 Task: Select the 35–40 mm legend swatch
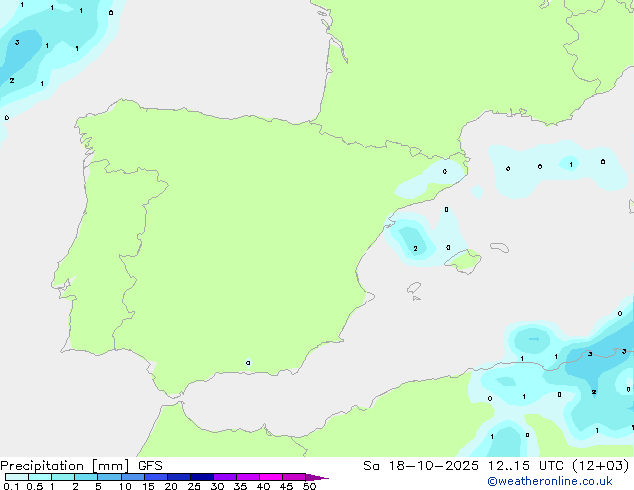coord(248,477)
